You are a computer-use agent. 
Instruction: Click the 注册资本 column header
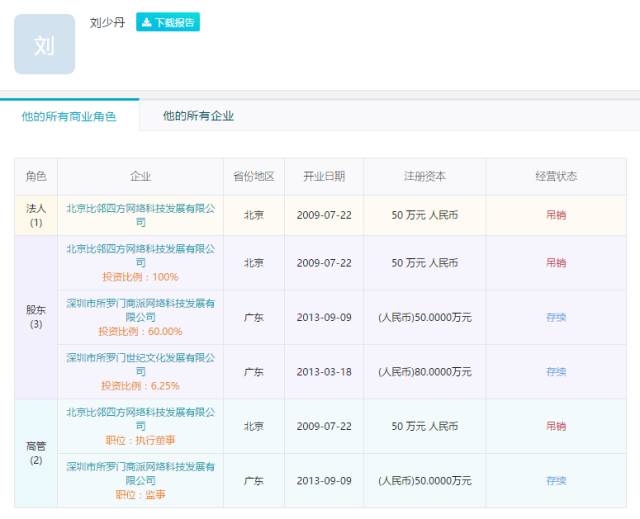(425, 176)
